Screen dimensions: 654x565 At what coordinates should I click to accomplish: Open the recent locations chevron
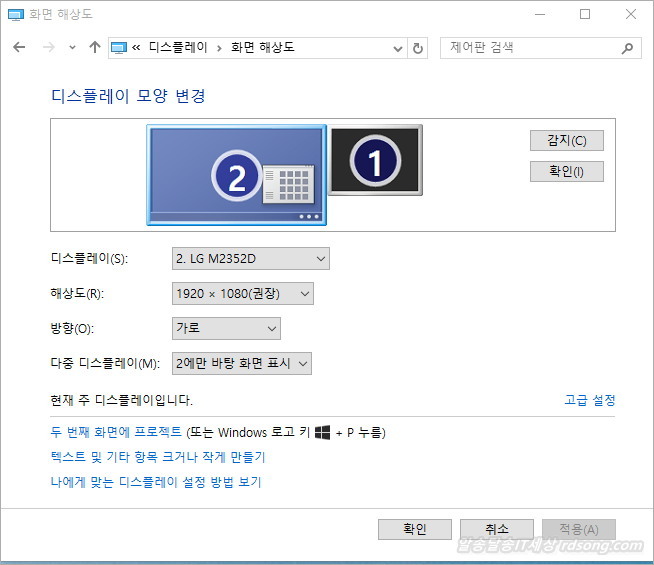(x=72, y=48)
